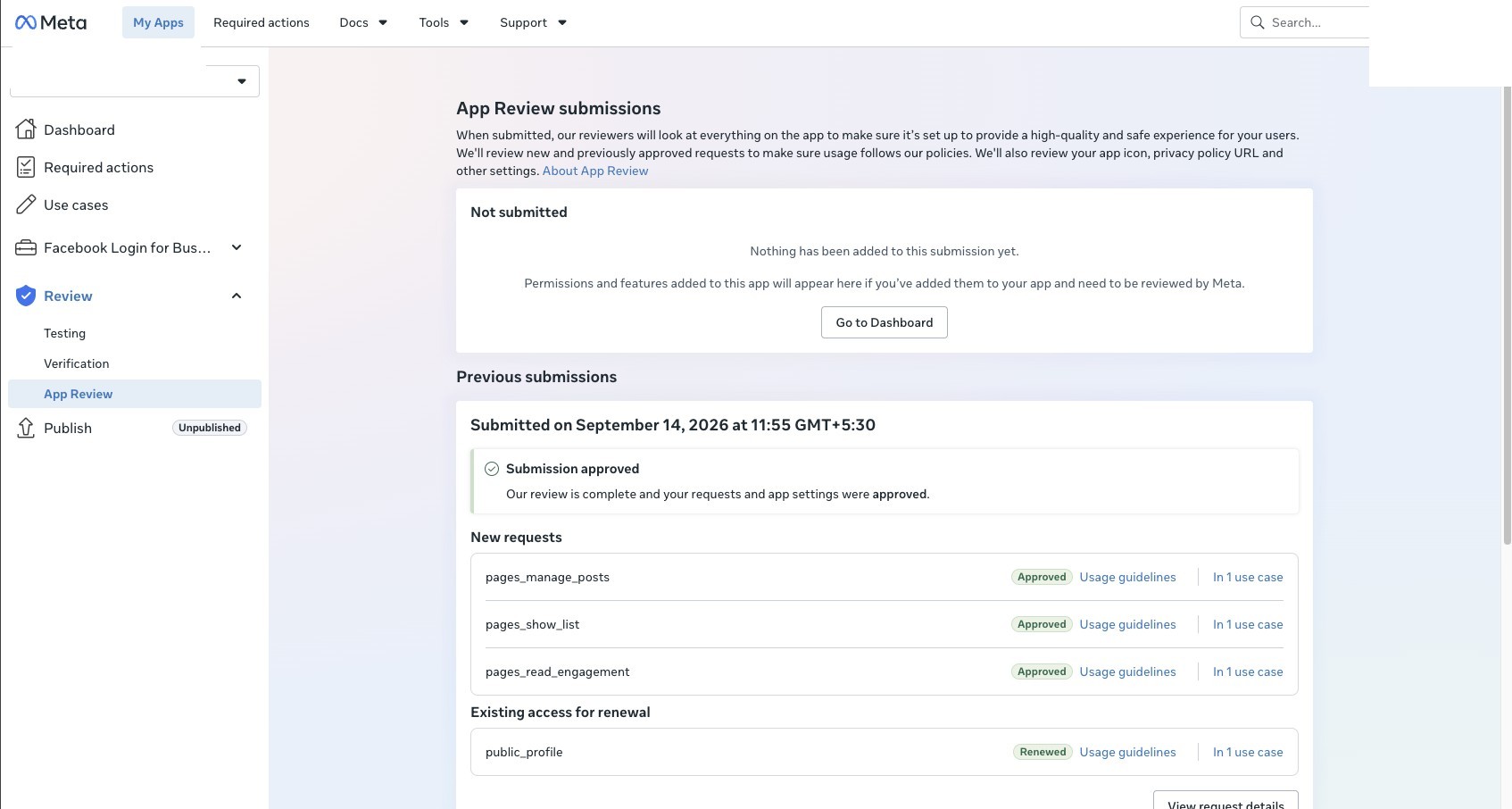Collapse the Review section chevron

pos(237,296)
